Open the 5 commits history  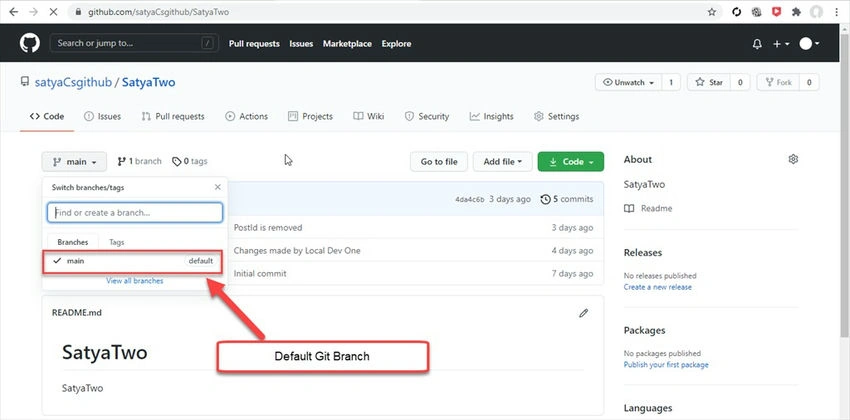567,199
